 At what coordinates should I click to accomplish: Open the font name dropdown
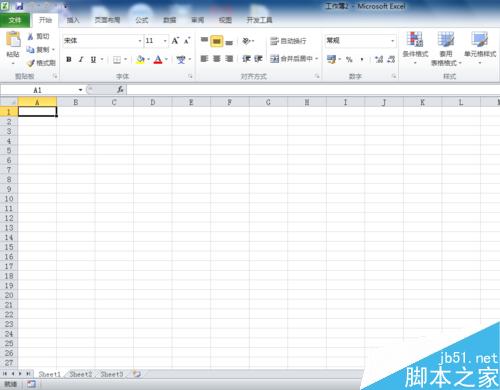pos(140,41)
